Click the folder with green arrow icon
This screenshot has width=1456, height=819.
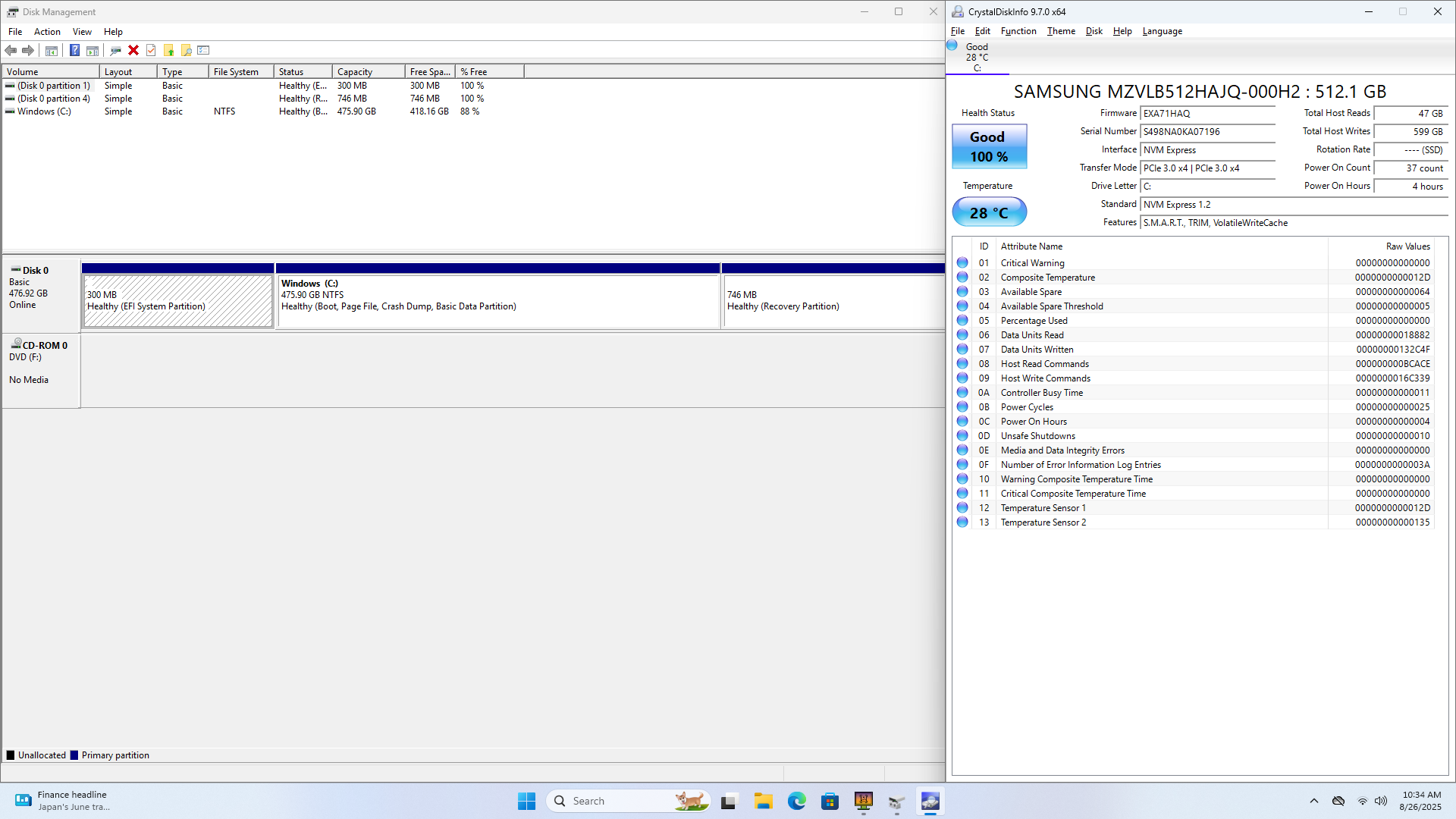[x=168, y=50]
